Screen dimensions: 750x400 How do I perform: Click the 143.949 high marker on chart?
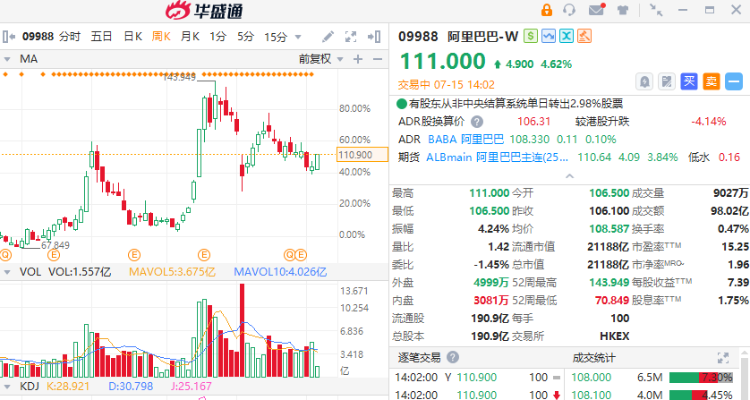(x=179, y=77)
